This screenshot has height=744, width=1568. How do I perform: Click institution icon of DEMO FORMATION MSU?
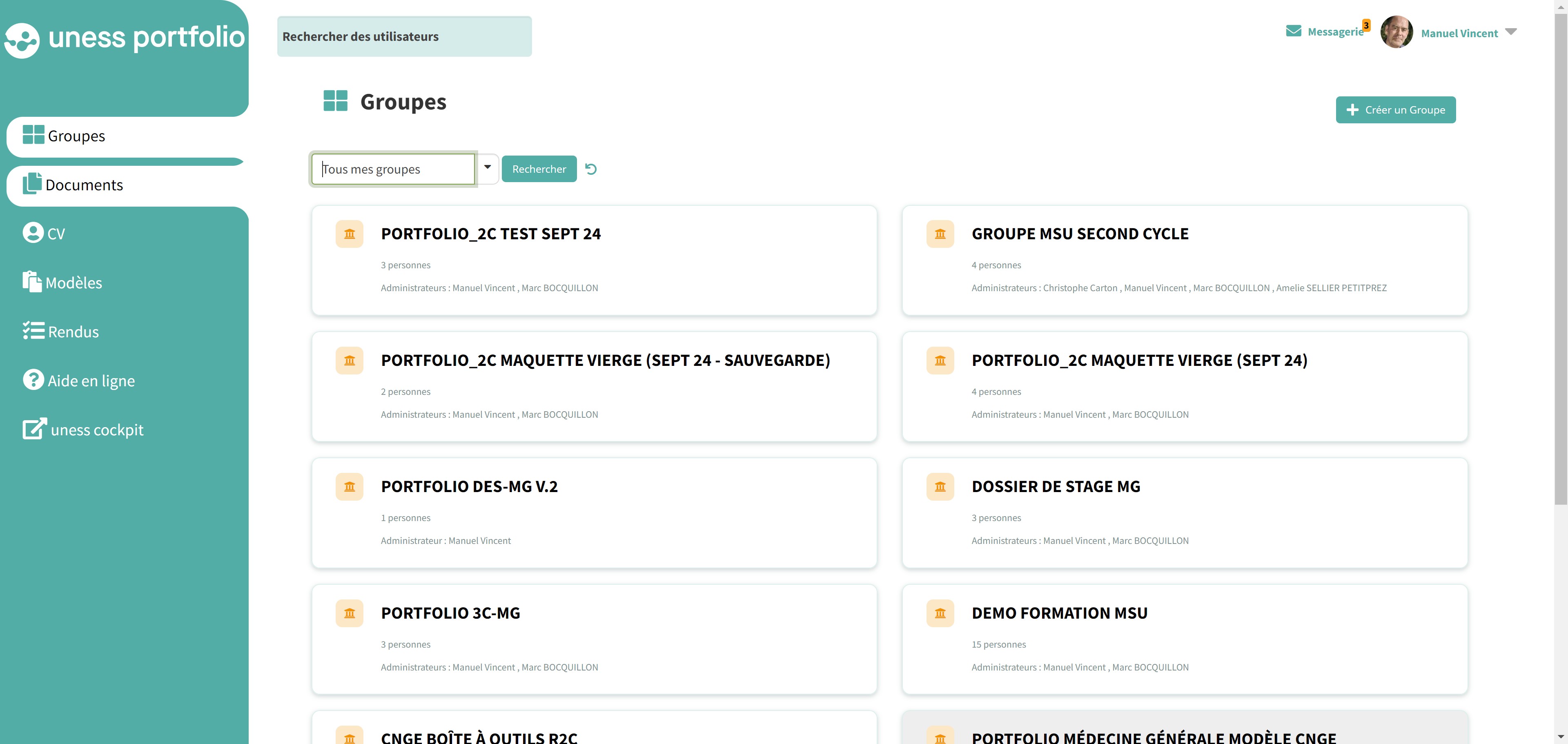point(940,613)
